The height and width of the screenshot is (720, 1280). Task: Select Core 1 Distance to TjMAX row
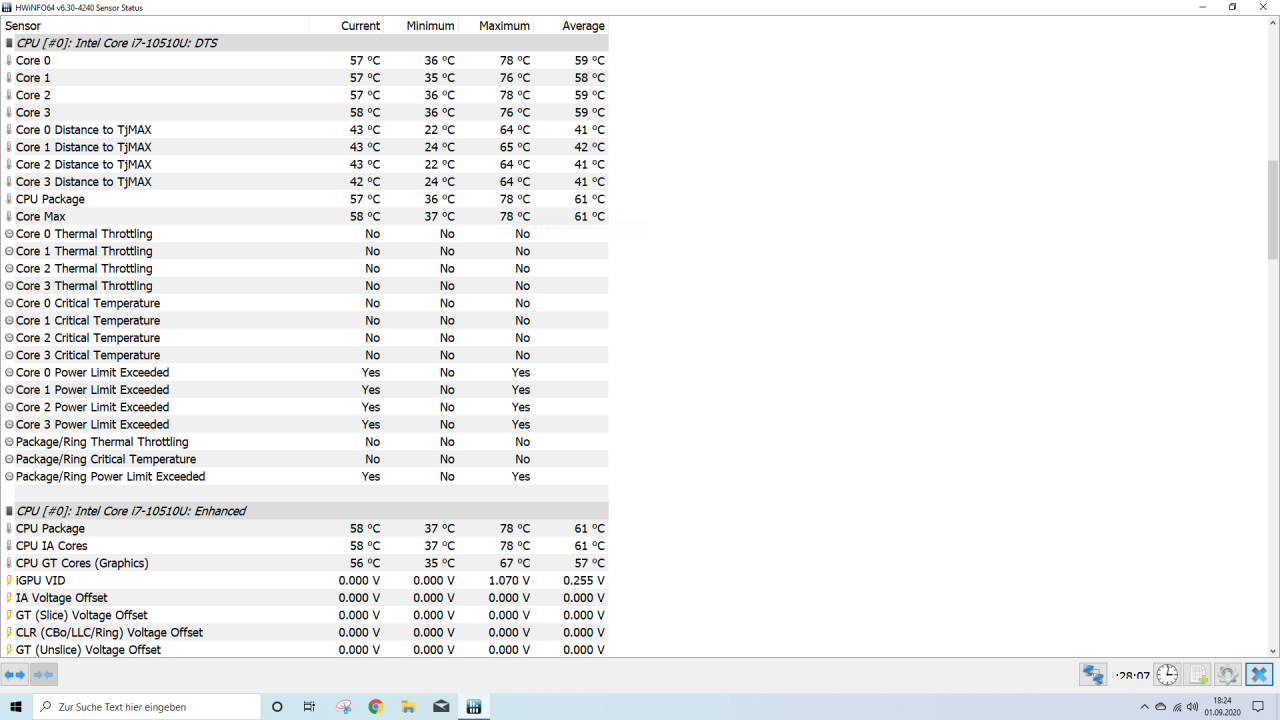click(304, 147)
